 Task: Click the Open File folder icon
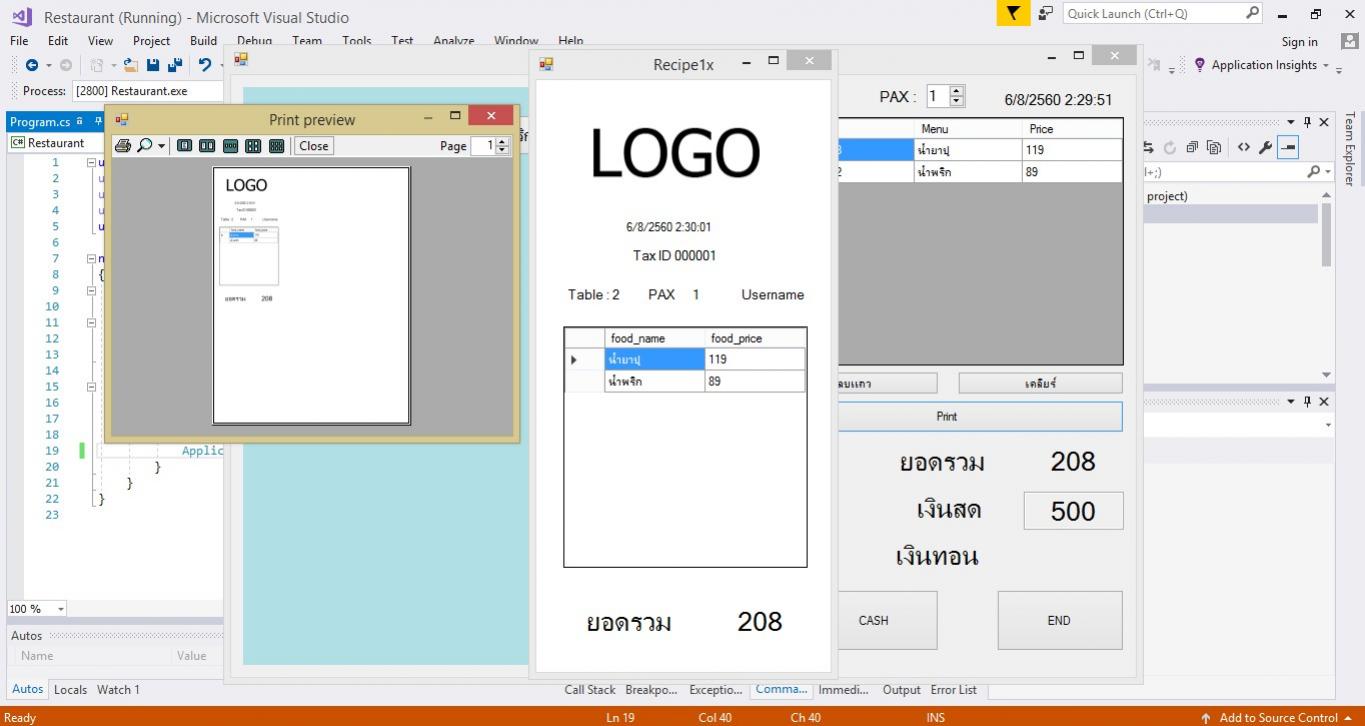(130, 65)
